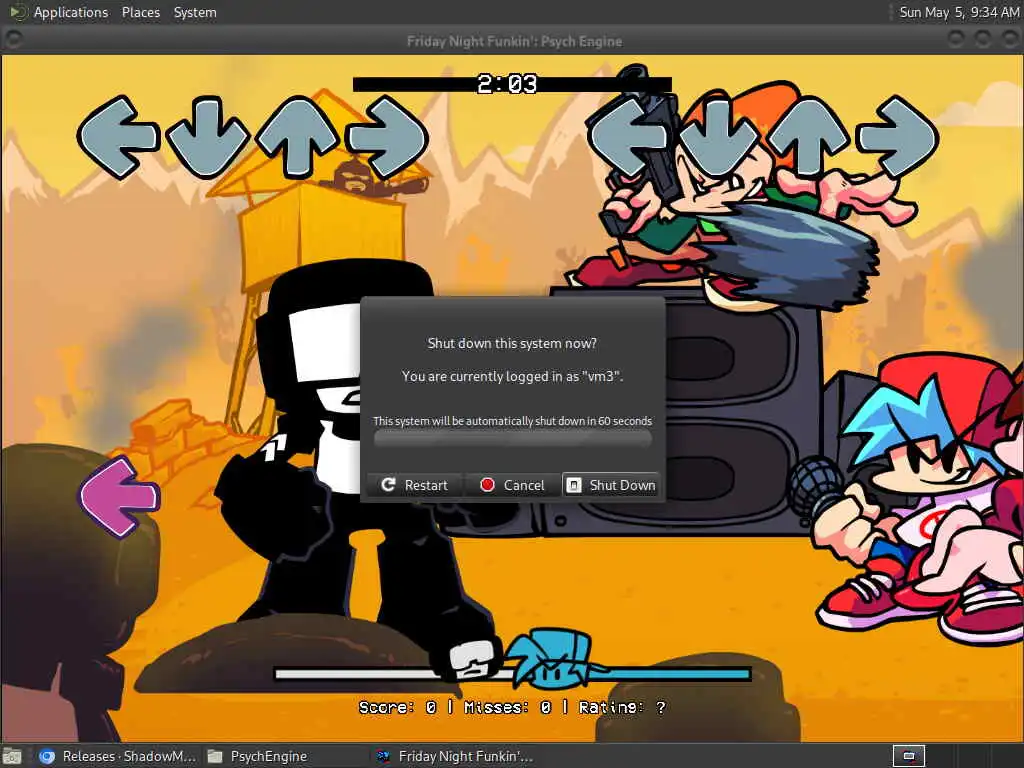Click the clock showing Sun May 5
The image size is (1024, 768).
[959, 12]
